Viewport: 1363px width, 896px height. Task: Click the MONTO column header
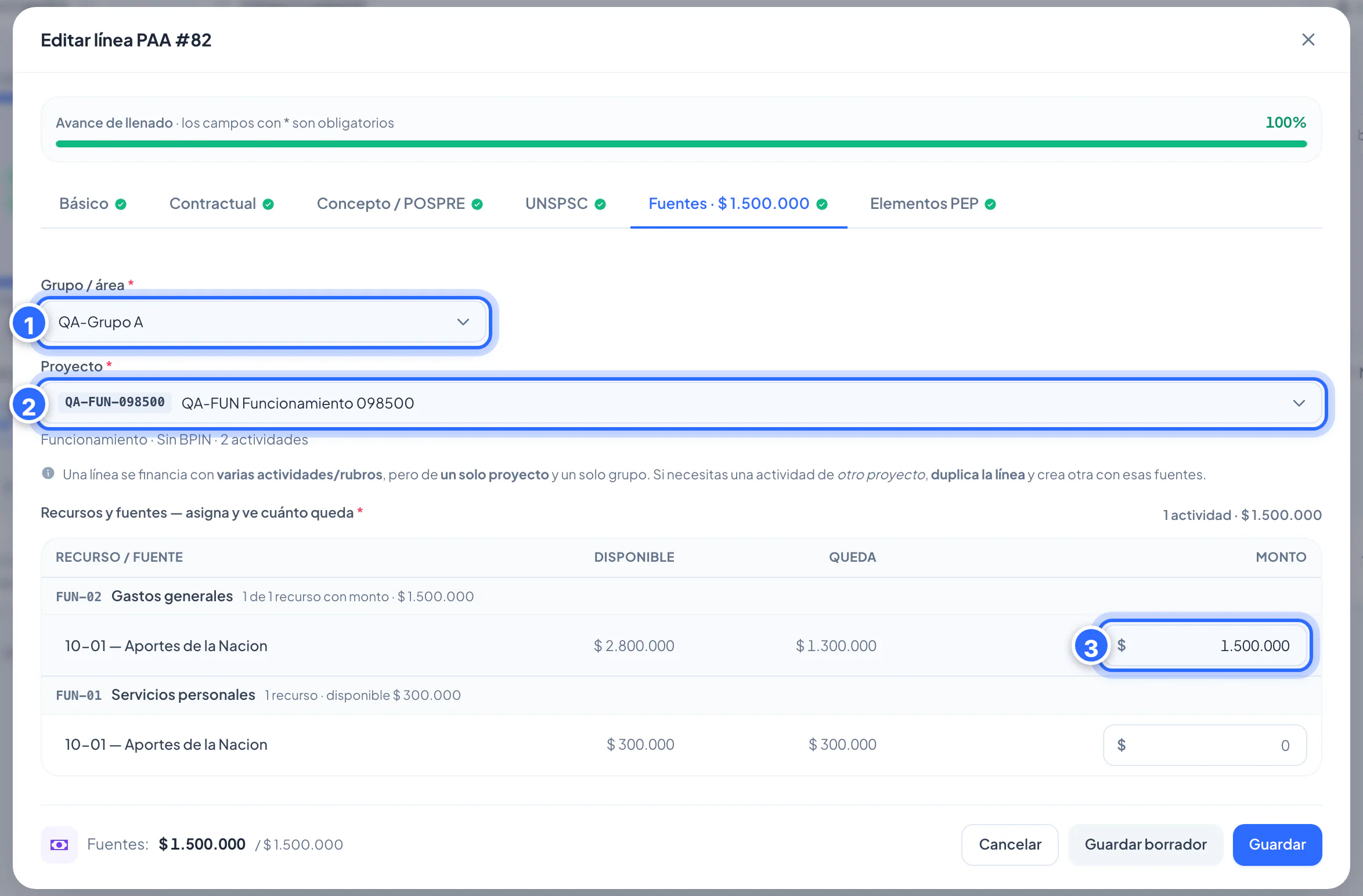click(x=1281, y=557)
